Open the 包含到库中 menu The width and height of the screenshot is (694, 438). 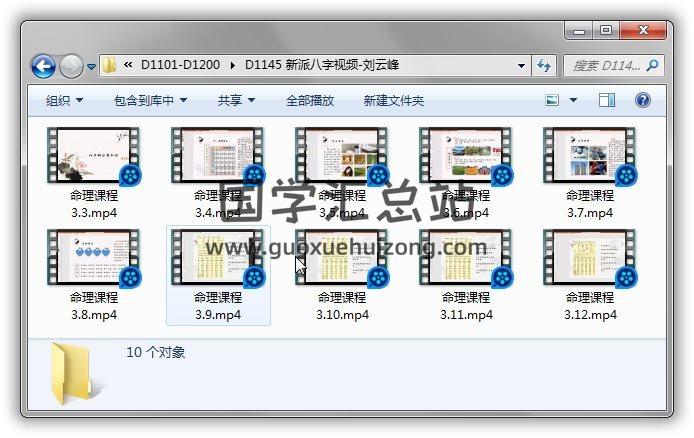(150, 100)
